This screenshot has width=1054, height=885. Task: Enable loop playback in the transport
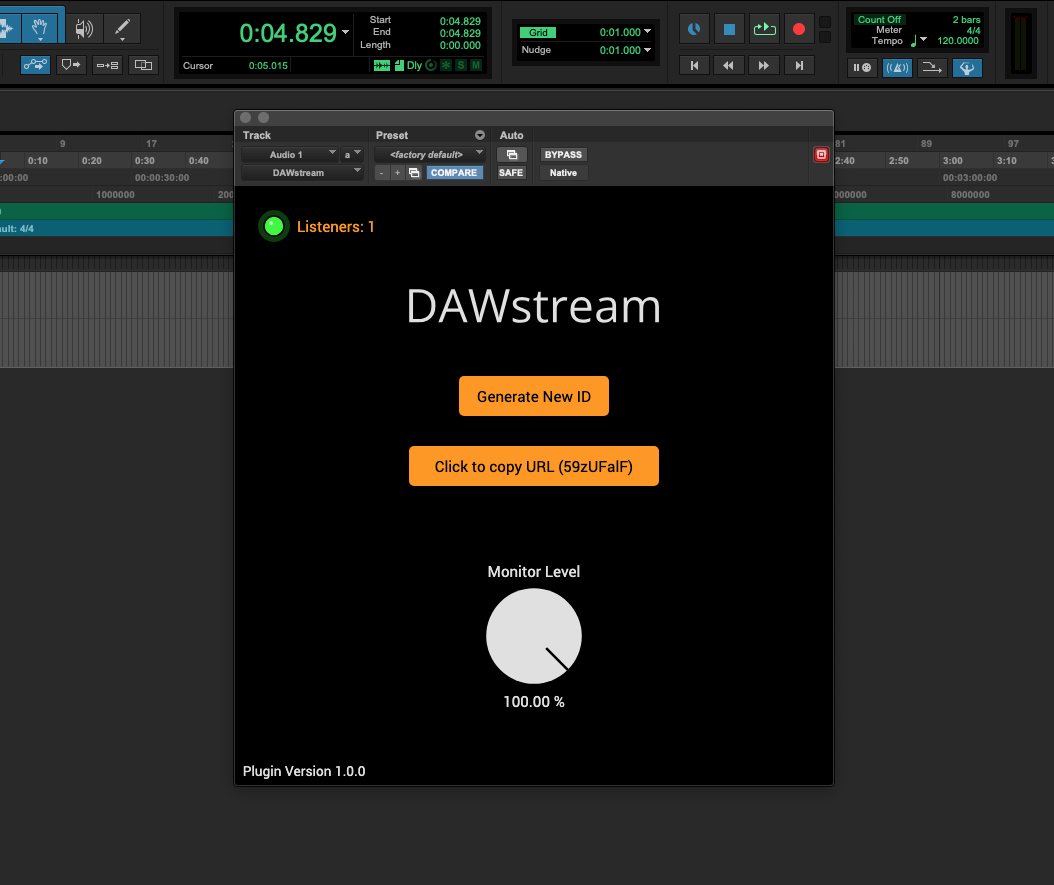(x=765, y=29)
